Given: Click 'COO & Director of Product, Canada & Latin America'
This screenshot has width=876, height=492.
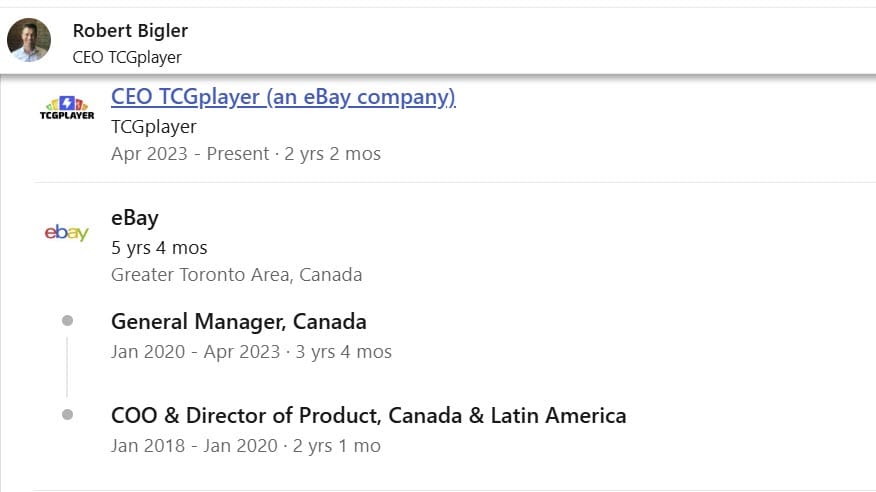Looking at the screenshot, I should coord(369,415).
